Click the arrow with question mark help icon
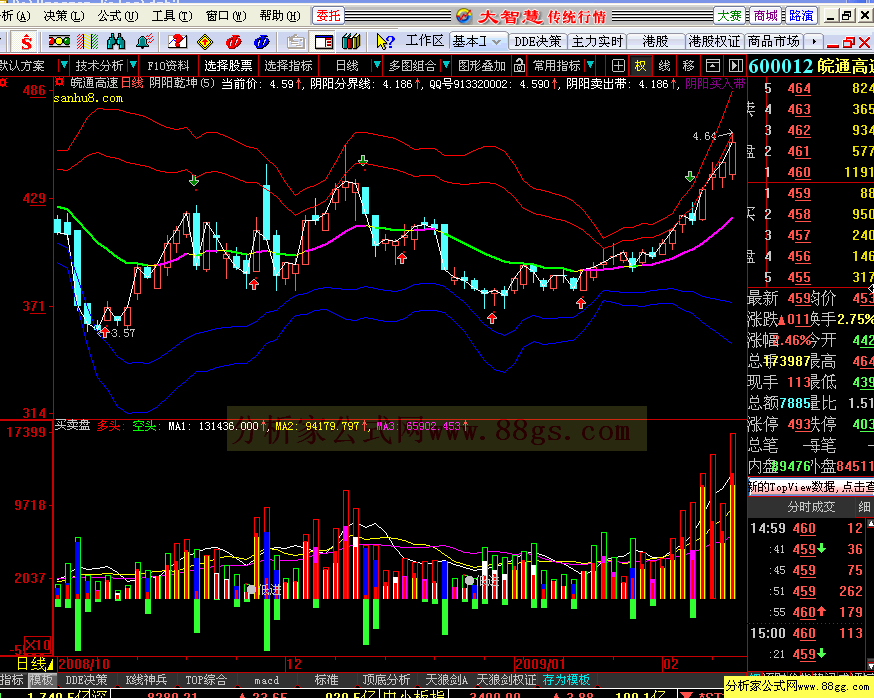 [385, 41]
